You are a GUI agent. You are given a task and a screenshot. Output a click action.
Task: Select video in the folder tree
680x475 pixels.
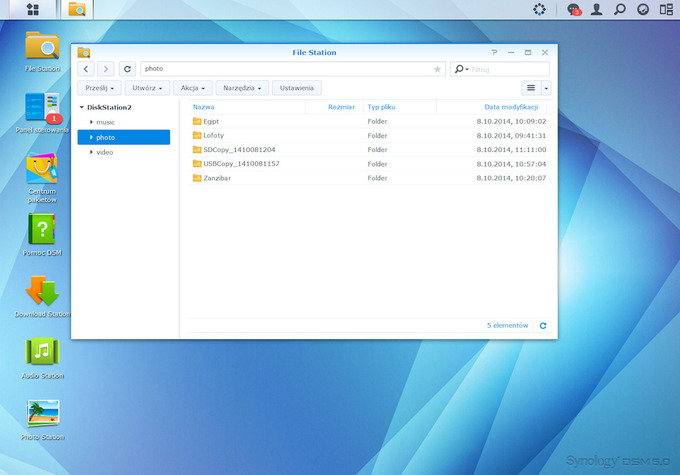[105, 152]
